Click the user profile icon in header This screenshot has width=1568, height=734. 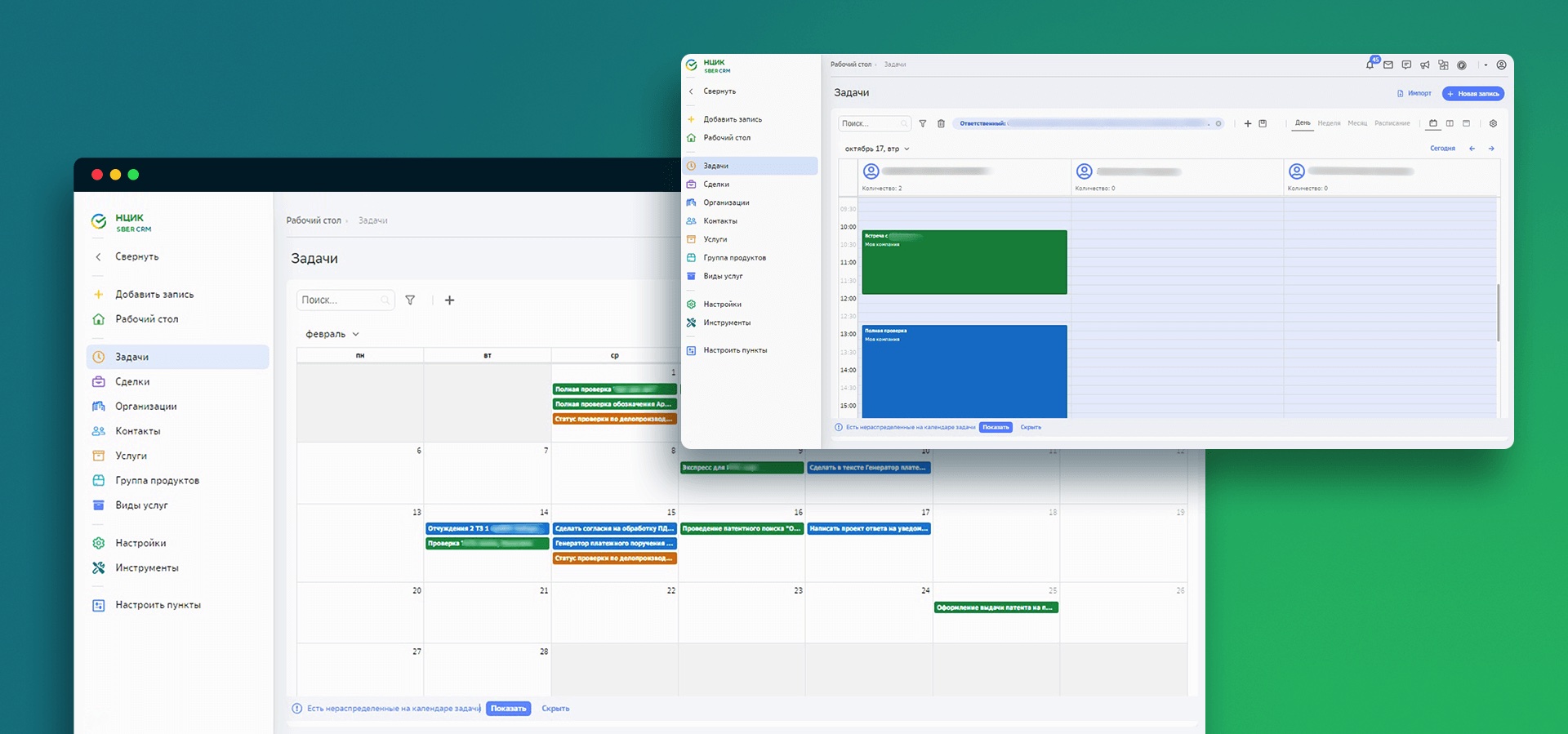click(1501, 65)
